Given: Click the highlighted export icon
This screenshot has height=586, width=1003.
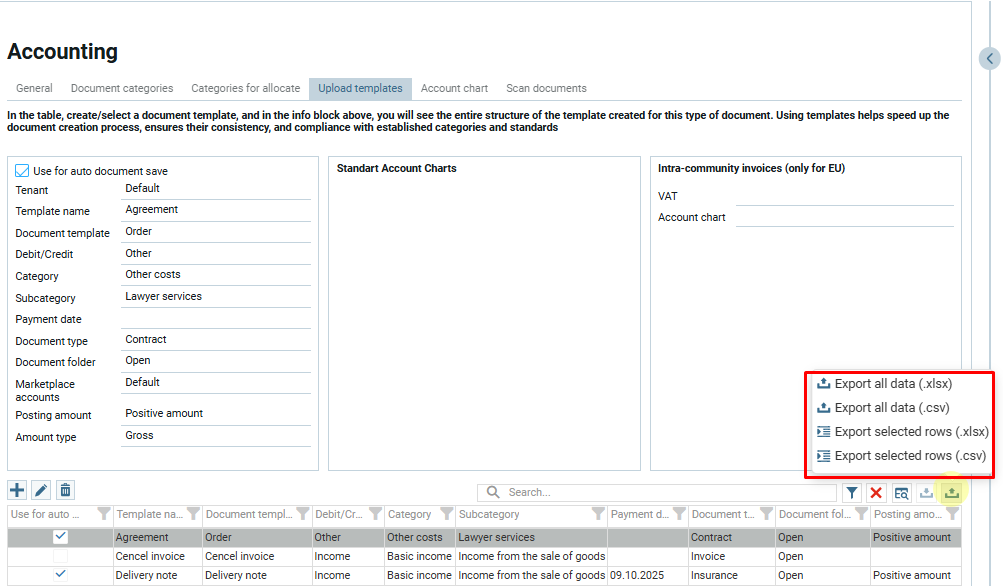Looking at the screenshot, I should tap(951, 492).
